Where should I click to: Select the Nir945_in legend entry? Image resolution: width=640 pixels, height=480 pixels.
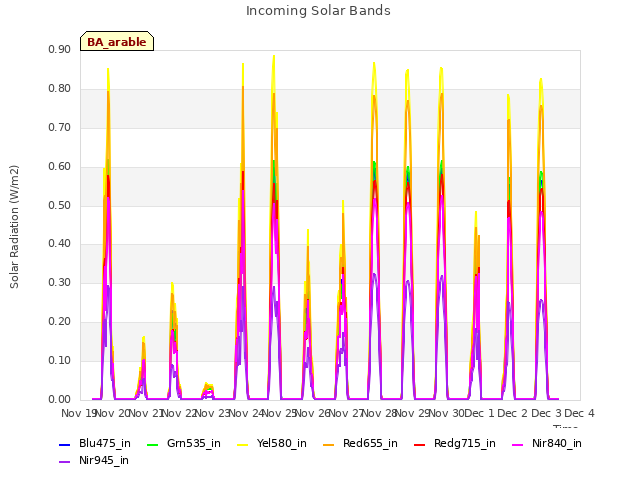tap(94, 460)
